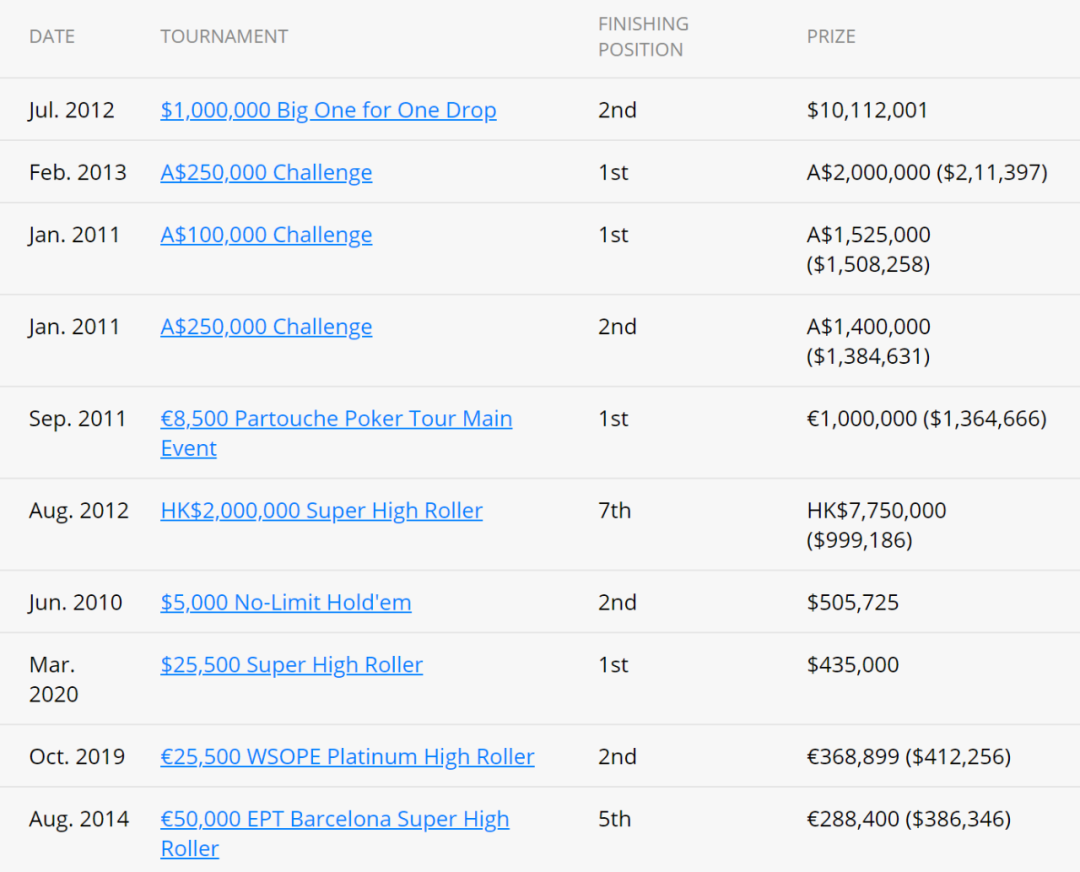Click the TOURNAMENT column header
Viewport: 1080px width, 872px height.
click(x=224, y=37)
